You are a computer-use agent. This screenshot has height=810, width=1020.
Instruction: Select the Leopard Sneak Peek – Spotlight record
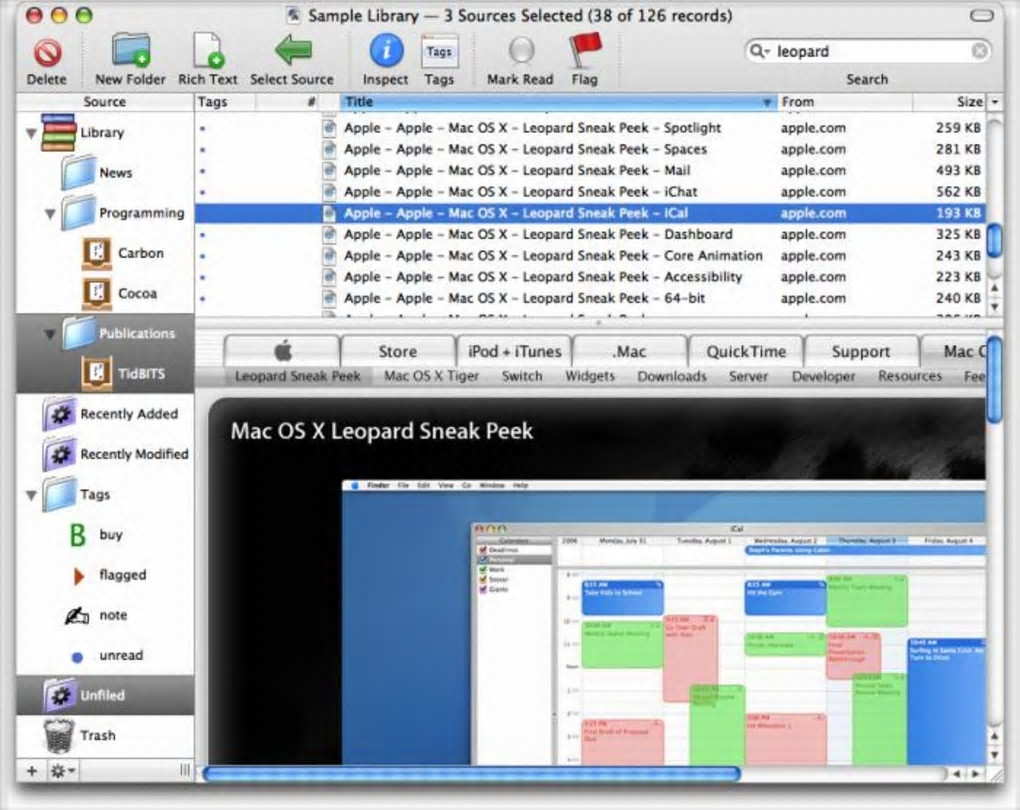tap(590, 128)
